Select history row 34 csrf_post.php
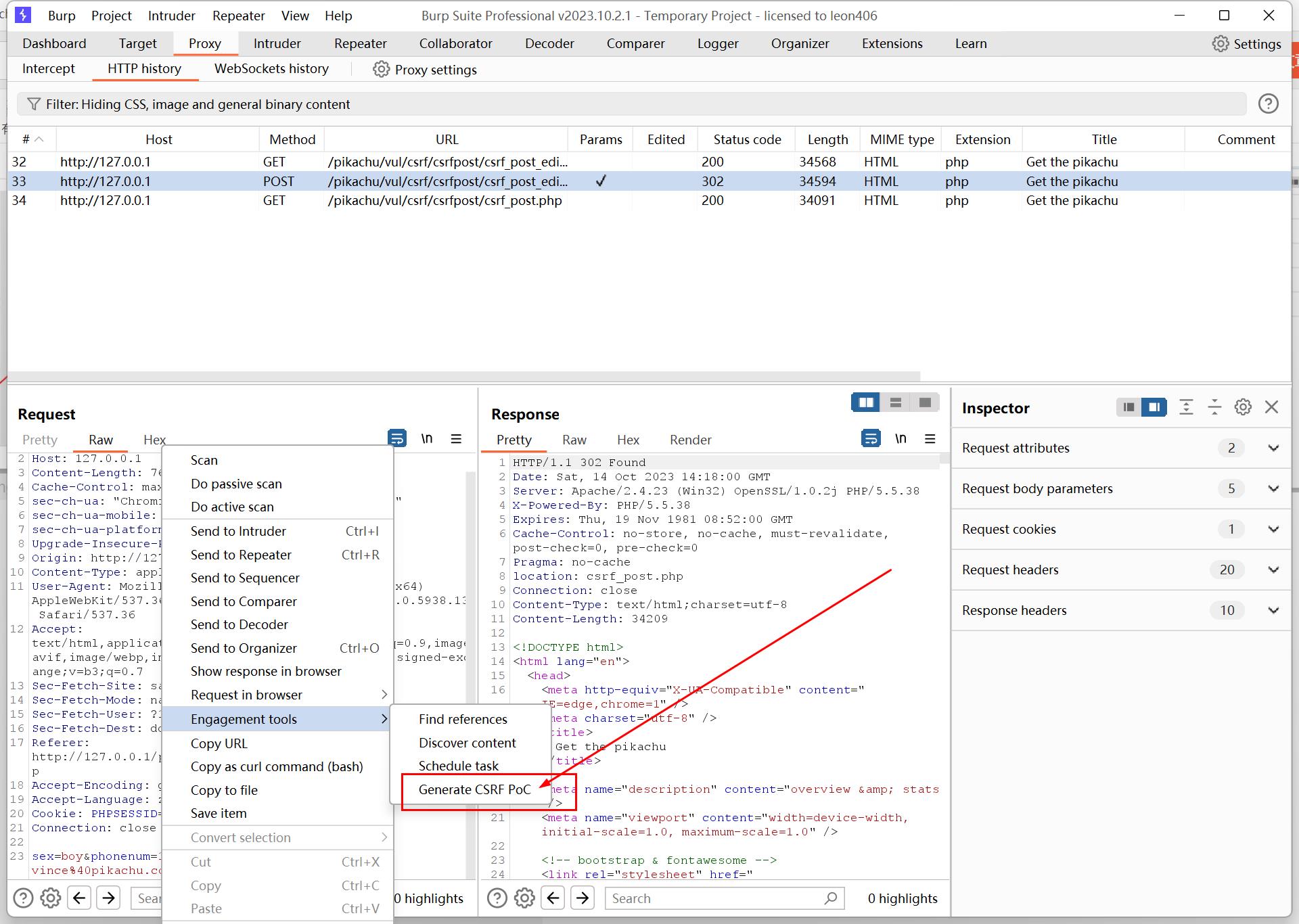This screenshot has height=924, width=1299. point(649,200)
